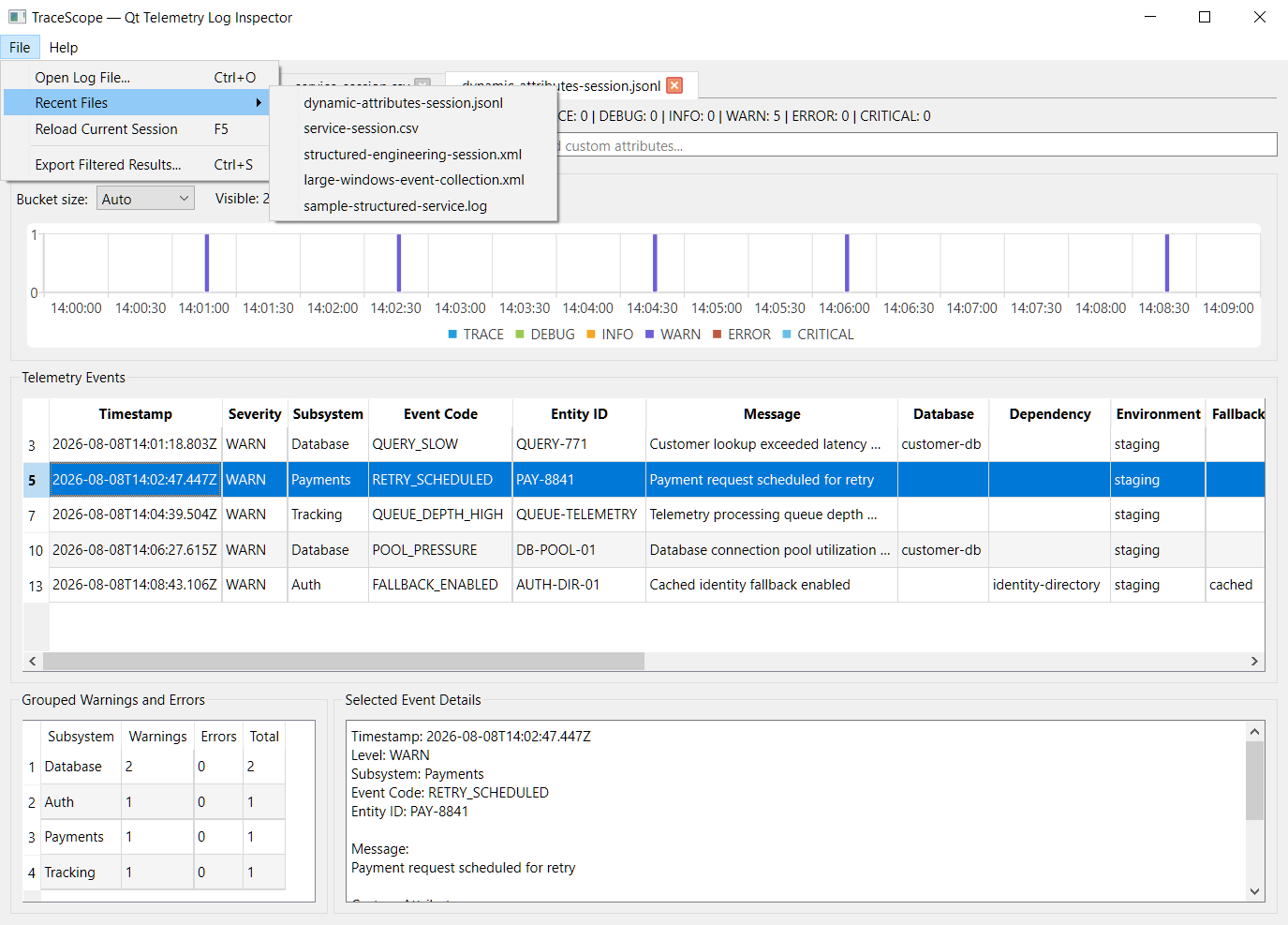Screen dimensions: 1288x925
Task: Click the WARN legend color swatch
Action: (x=649, y=335)
